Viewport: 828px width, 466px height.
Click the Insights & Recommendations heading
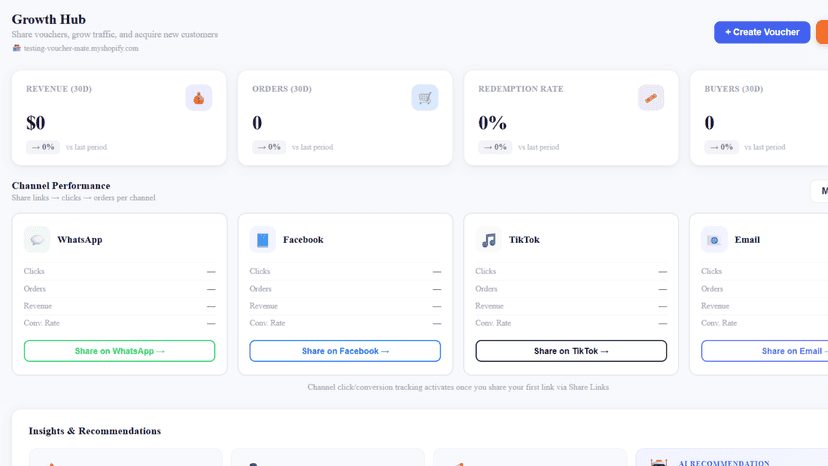coord(95,431)
